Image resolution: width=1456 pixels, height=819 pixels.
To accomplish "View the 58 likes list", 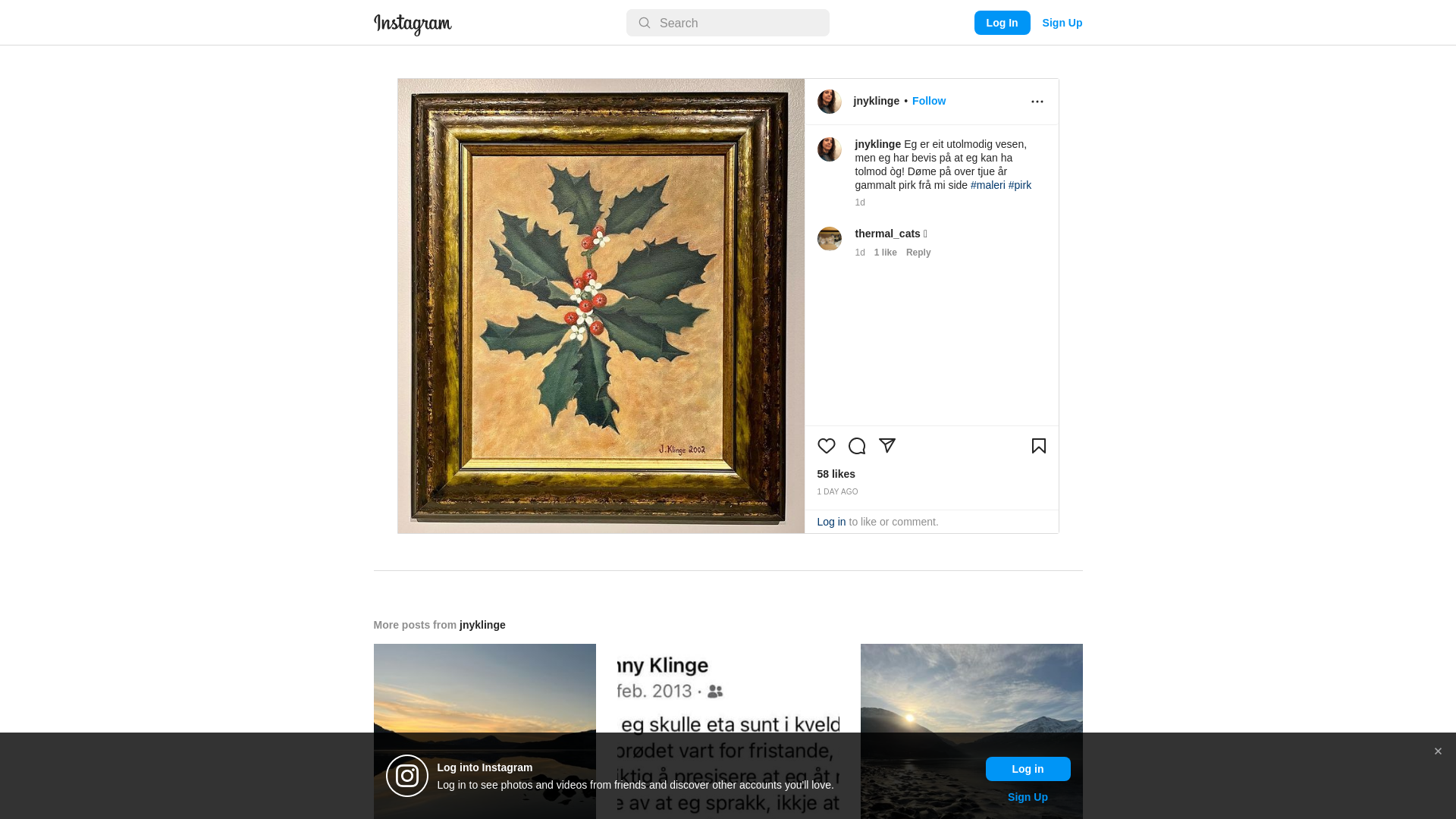I will coord(836,474).
